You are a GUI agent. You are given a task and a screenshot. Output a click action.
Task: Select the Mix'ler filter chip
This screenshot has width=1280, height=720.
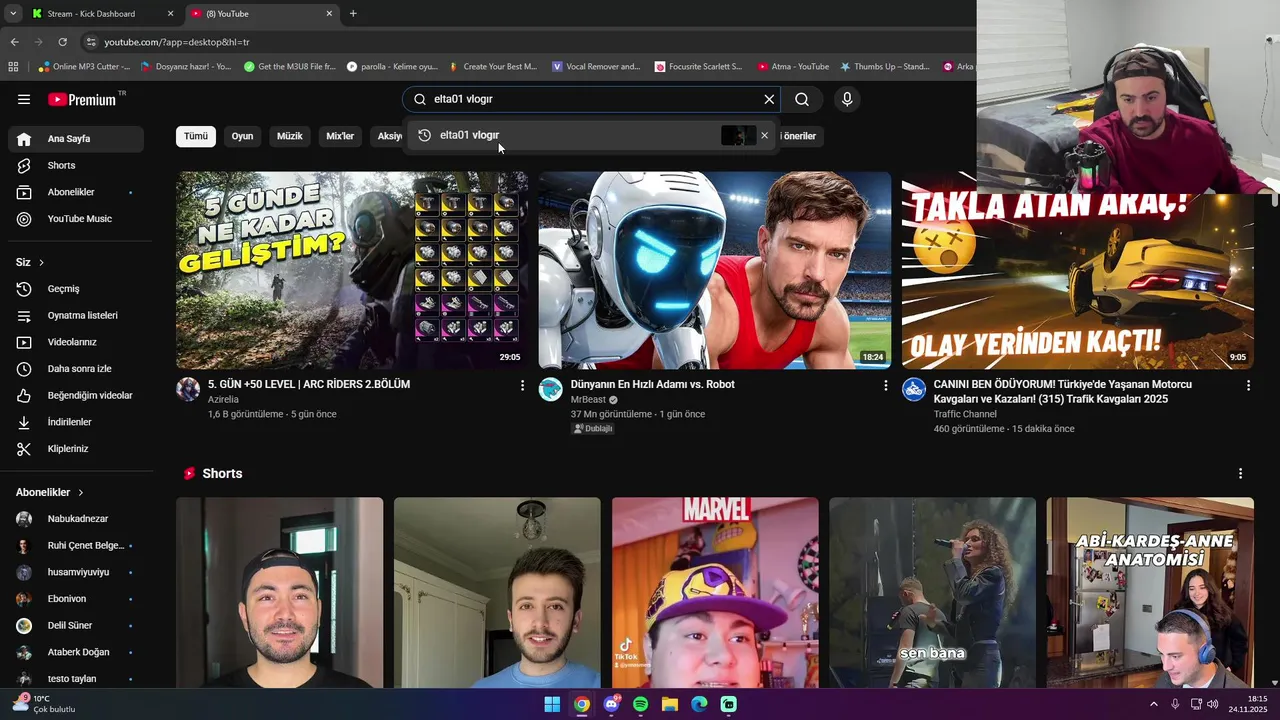coord(340,136)
